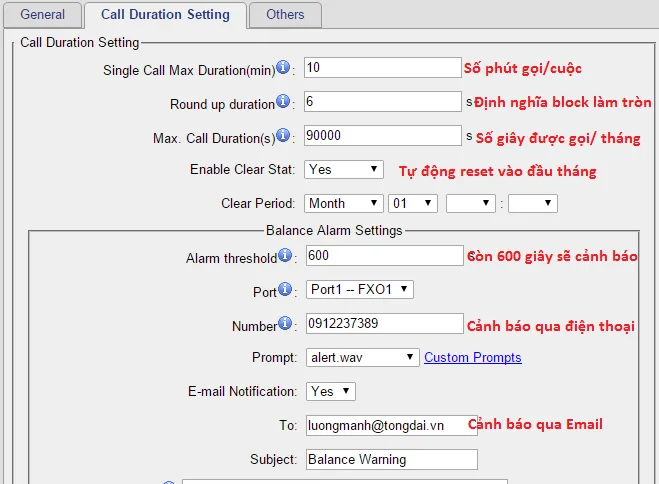This screenshot has width=659, height=484.
Task: Click info icon next to Round up duration
Action: (x=282, y=102)
